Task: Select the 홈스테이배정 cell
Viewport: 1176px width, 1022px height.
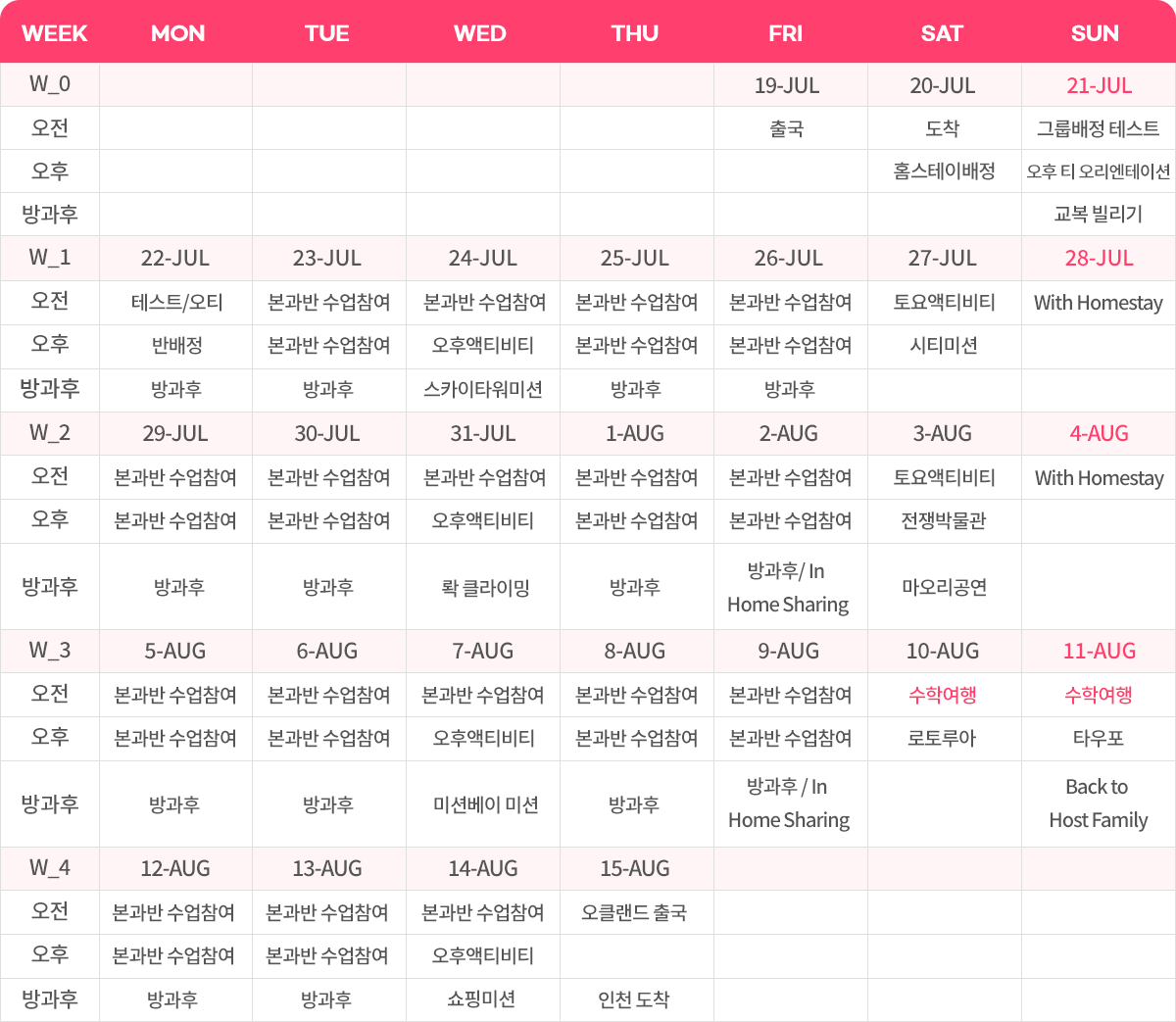Action: point(944,171)
